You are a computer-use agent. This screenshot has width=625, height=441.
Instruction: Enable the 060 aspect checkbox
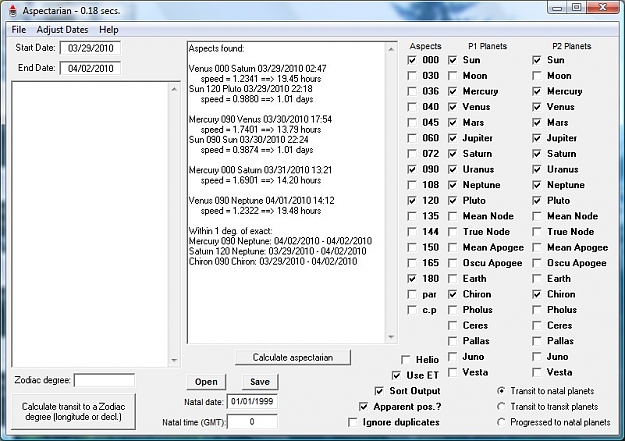click(412, 138)
